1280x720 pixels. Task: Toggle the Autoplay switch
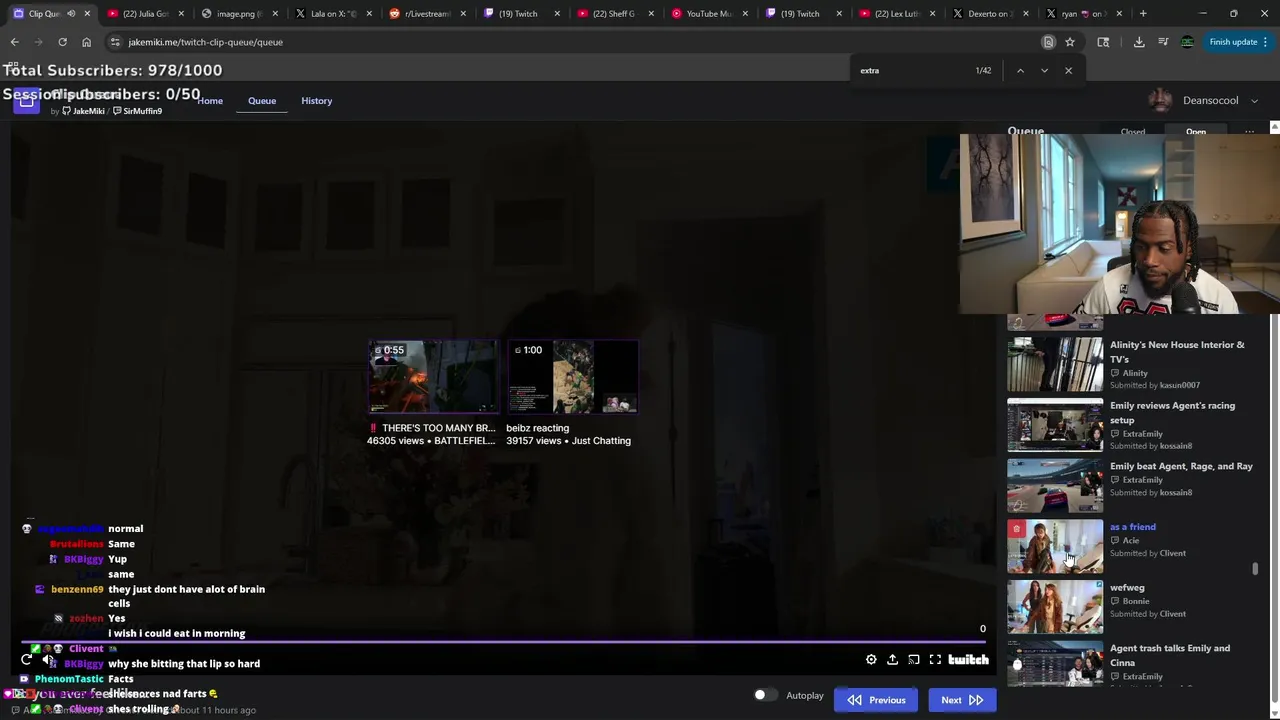764,695
